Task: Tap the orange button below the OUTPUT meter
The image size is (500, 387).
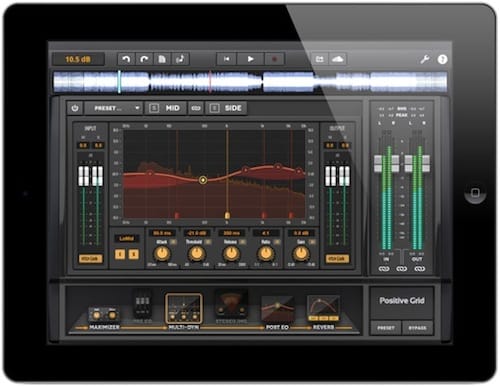Action: (337, 258)
